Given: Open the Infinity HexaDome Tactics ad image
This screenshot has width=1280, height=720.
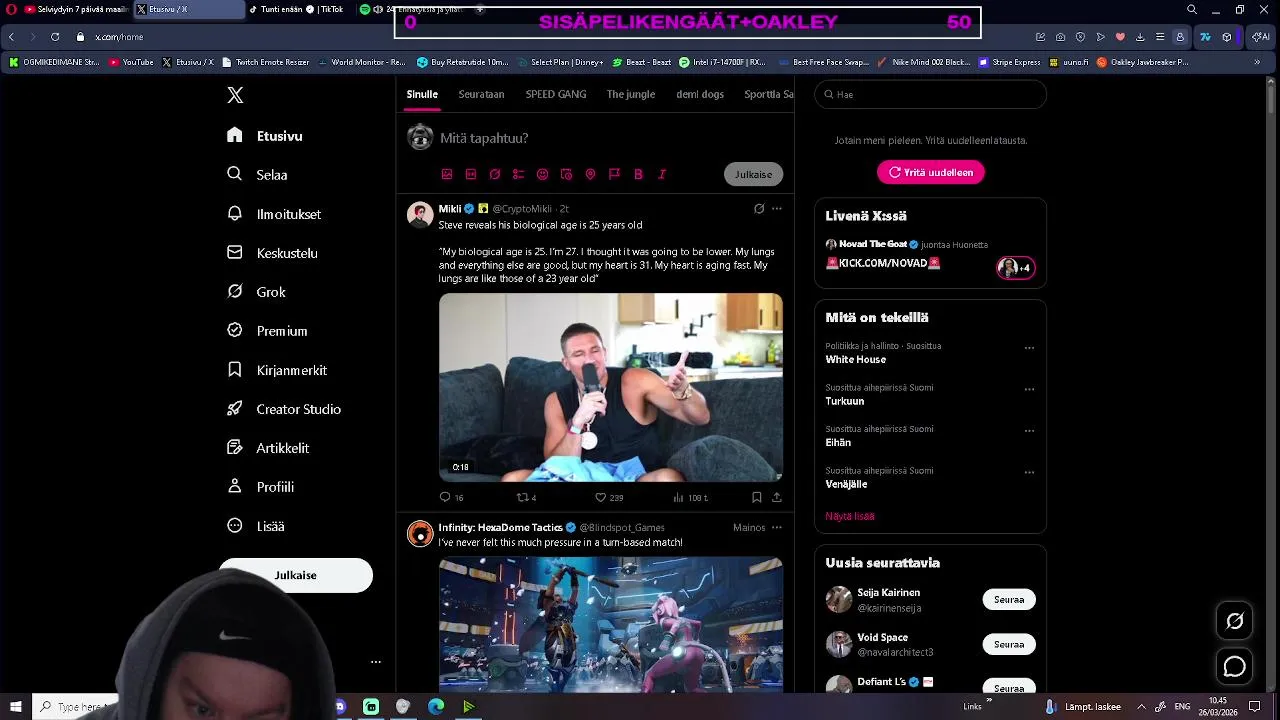Looking at the screenshot, I should [x=611, y=624].
